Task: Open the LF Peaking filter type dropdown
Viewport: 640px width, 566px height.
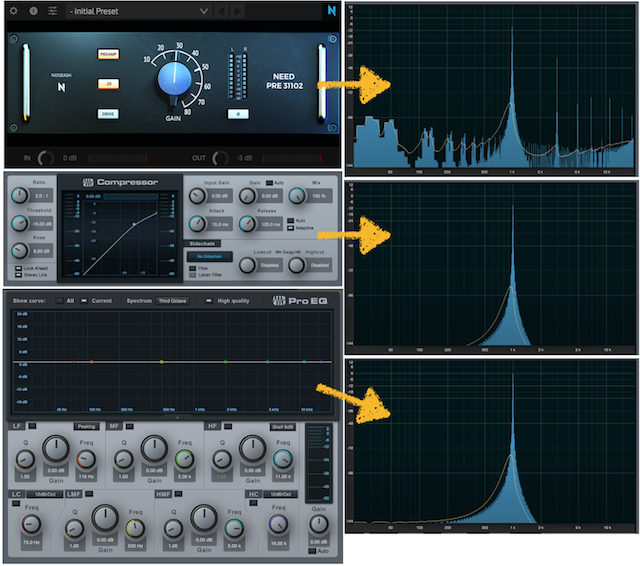Action: pos(87,426)
